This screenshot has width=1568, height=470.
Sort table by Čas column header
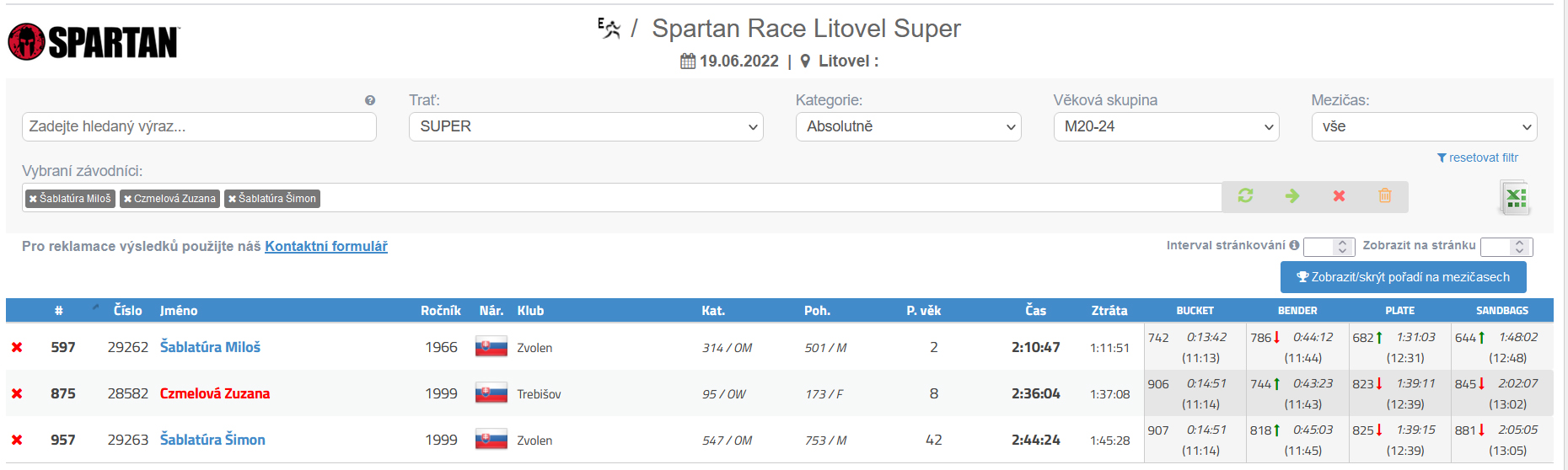(x=1035, y=311)
